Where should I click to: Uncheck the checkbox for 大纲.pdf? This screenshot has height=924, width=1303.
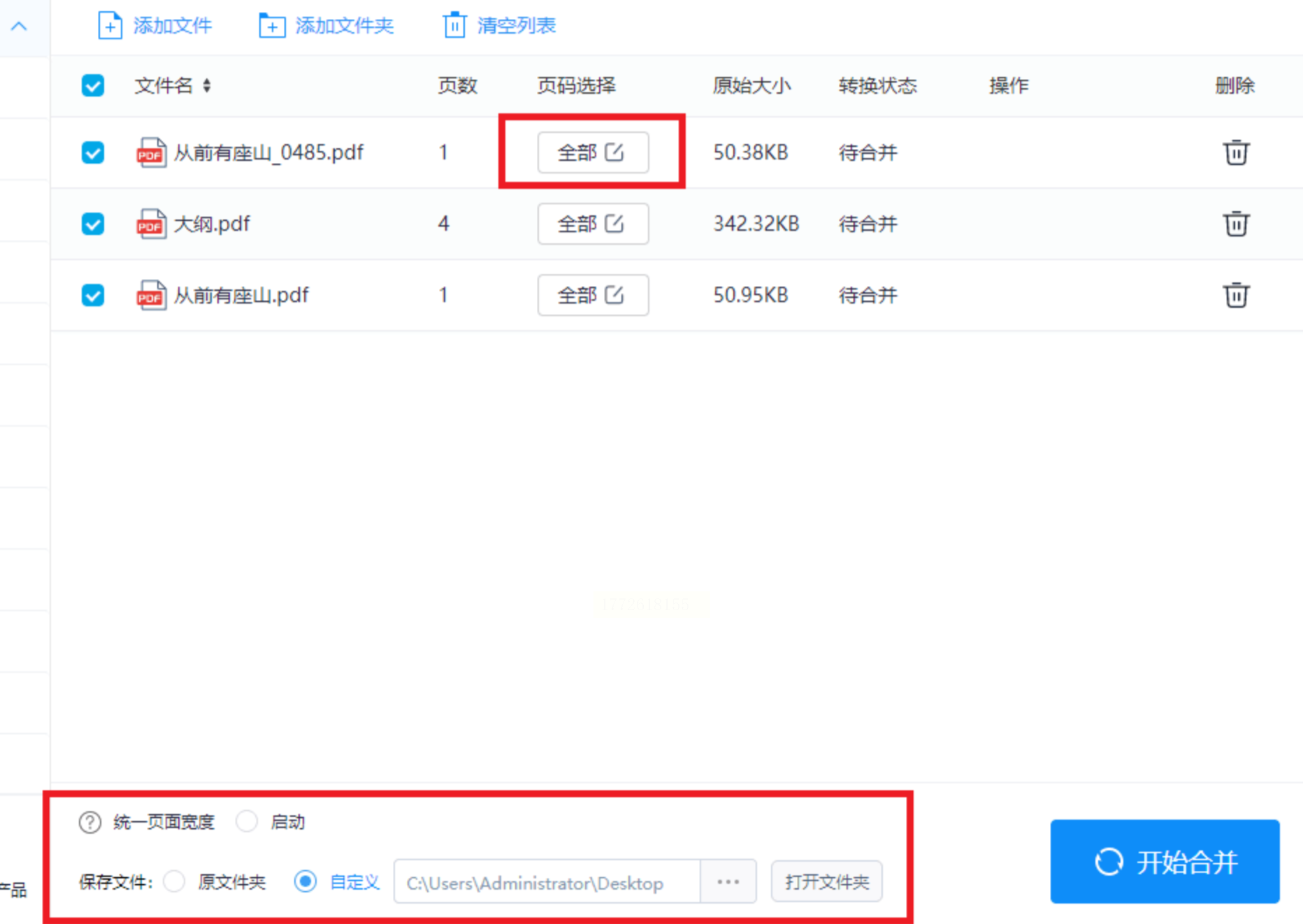[x=93, y=224]
